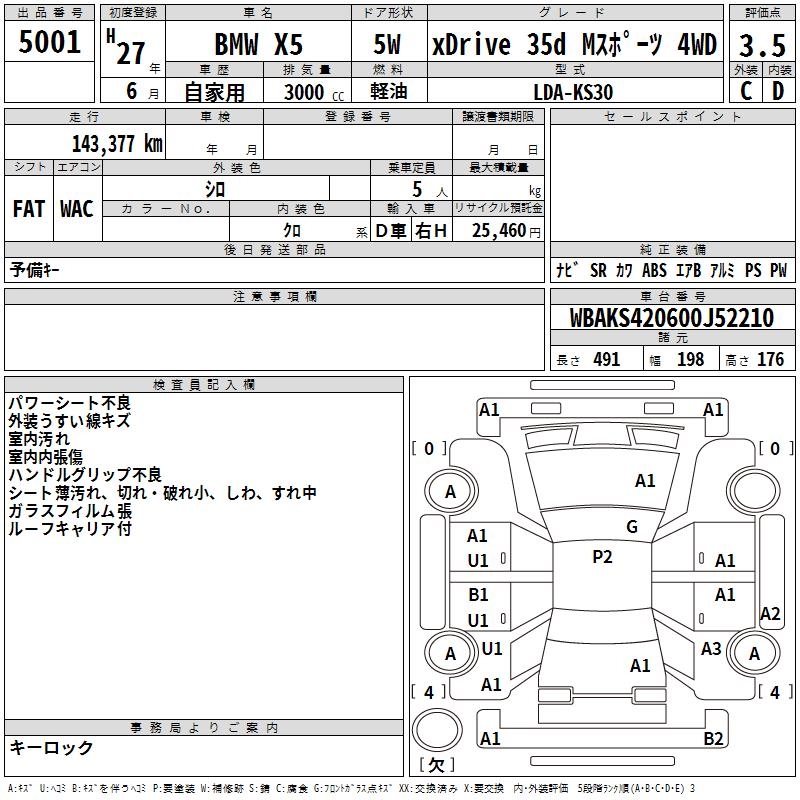Select the grade xDrive 35d M Sport 4WD
Image resolution: width=800 pixels, height=800 pixels.
574,44
